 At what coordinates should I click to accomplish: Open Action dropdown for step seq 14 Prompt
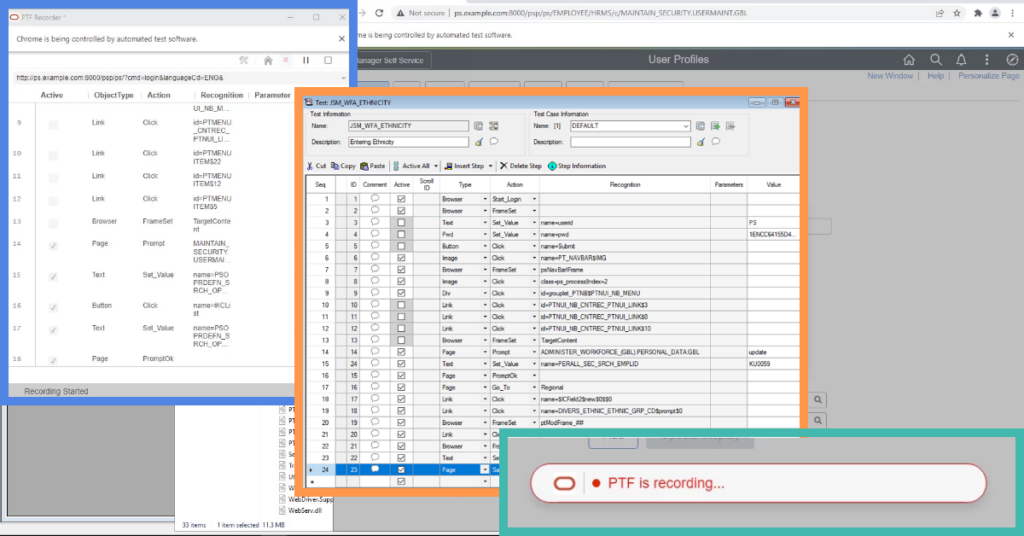[x=534, y=352]
